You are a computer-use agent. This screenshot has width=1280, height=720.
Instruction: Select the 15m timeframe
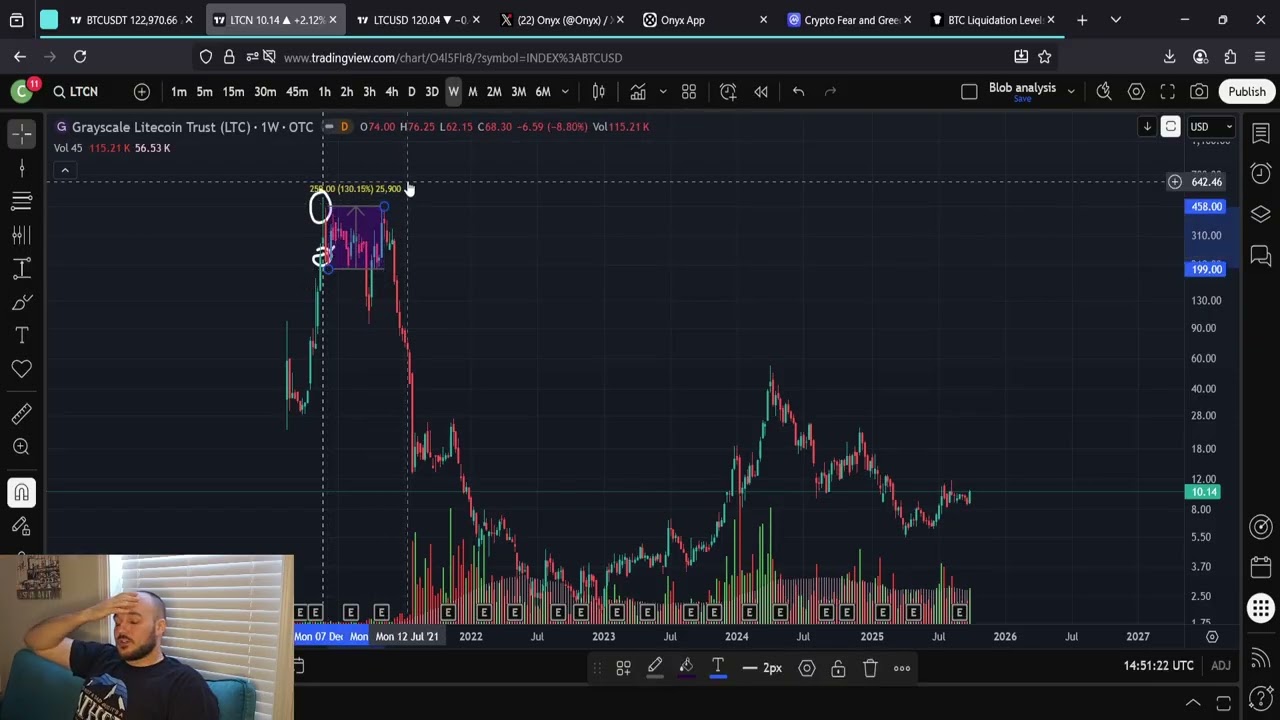tap(233, 92)
